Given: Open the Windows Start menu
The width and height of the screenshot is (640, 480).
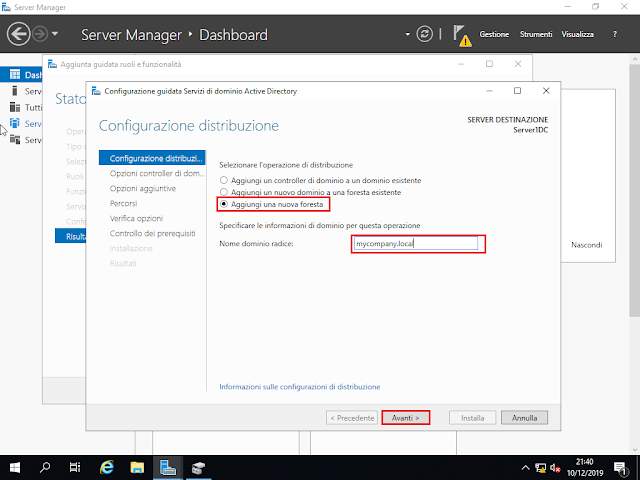Looking at the screenshot, I should (x=15, y=467).
